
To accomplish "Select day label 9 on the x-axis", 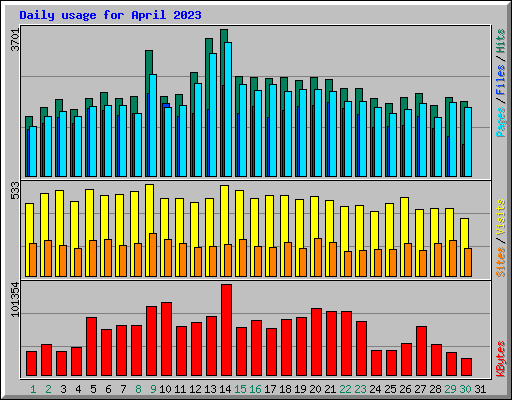I will point(153,389).
